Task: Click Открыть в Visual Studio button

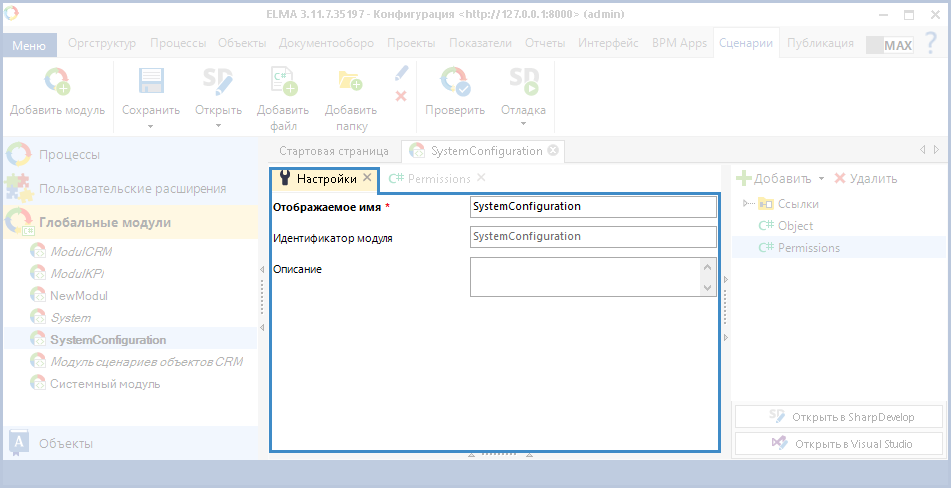Action: click(x=839, y=444)
